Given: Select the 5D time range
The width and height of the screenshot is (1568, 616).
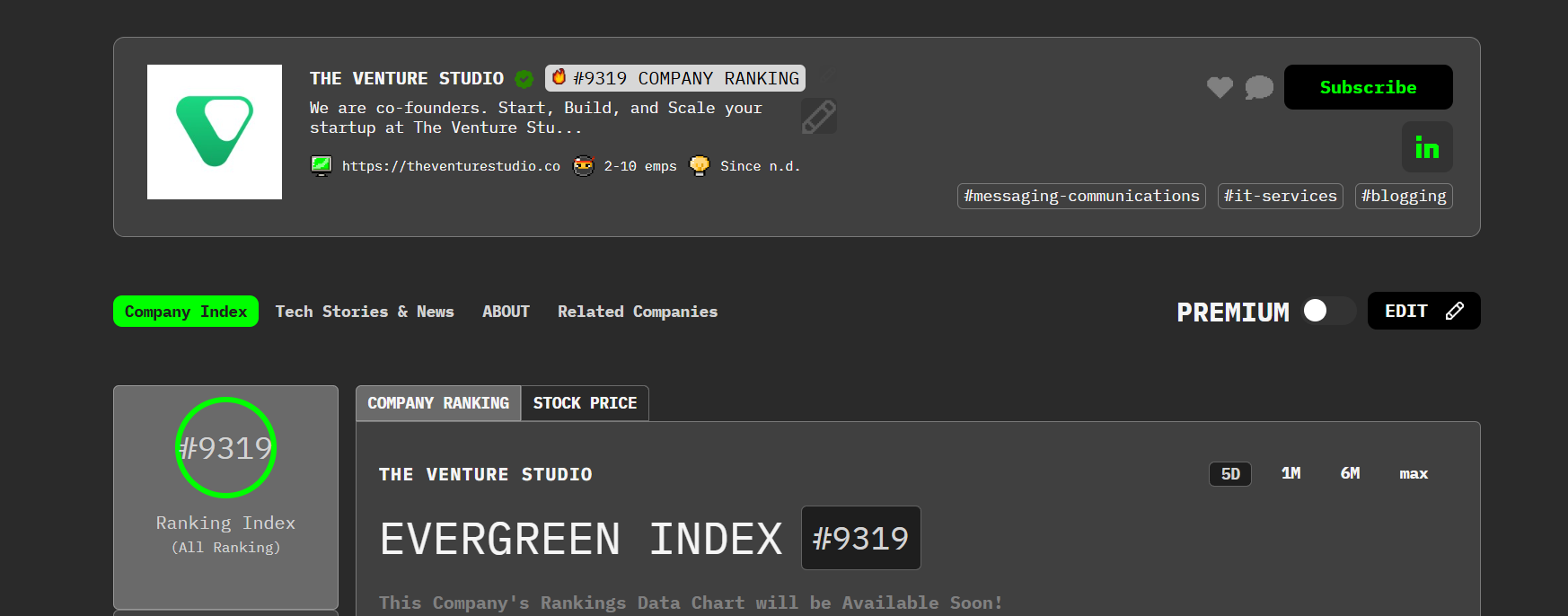Looking at the screenshot, I should coord(1230,473).
